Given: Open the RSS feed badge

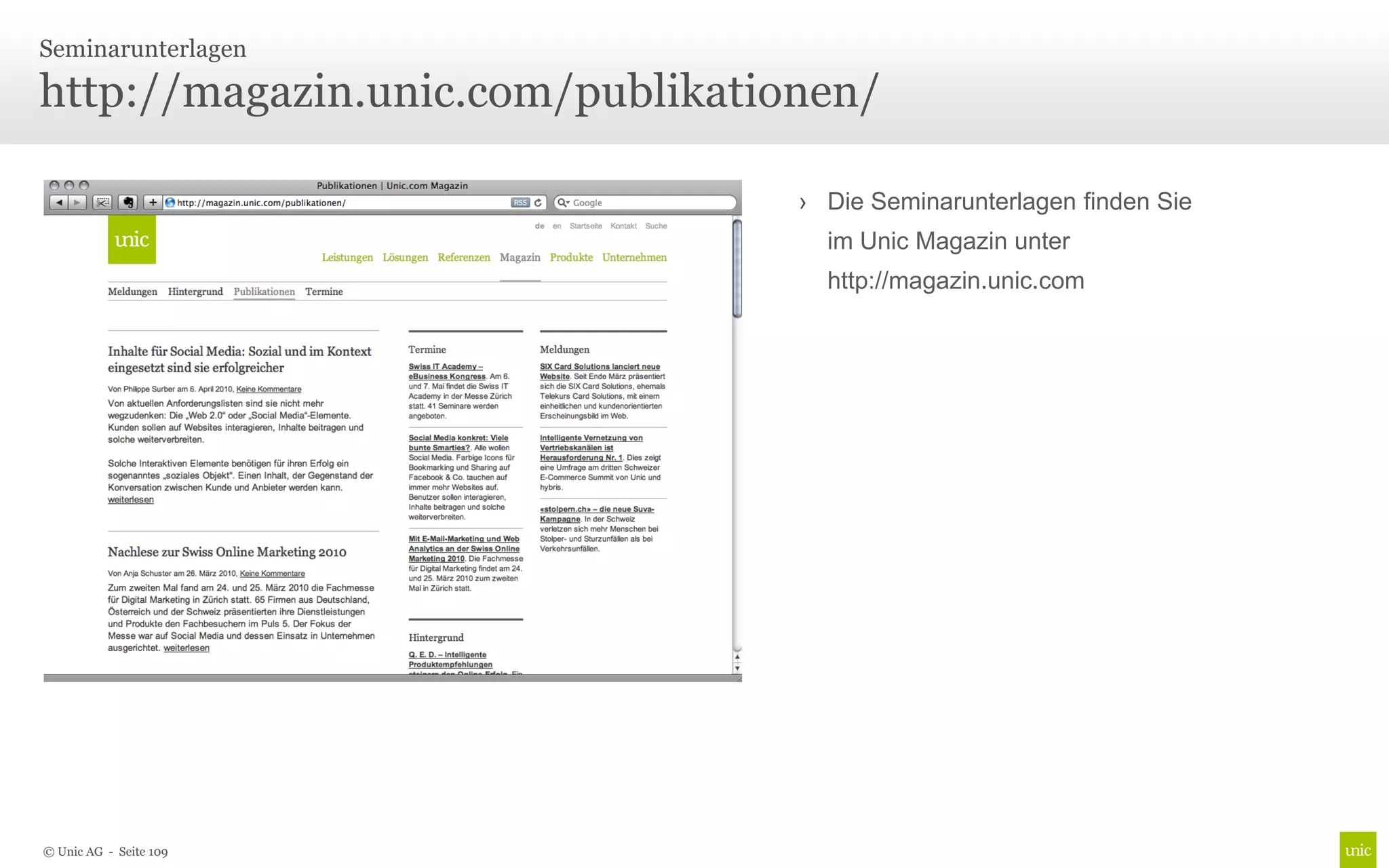Looking at the screenshot, I should [520, 203].
